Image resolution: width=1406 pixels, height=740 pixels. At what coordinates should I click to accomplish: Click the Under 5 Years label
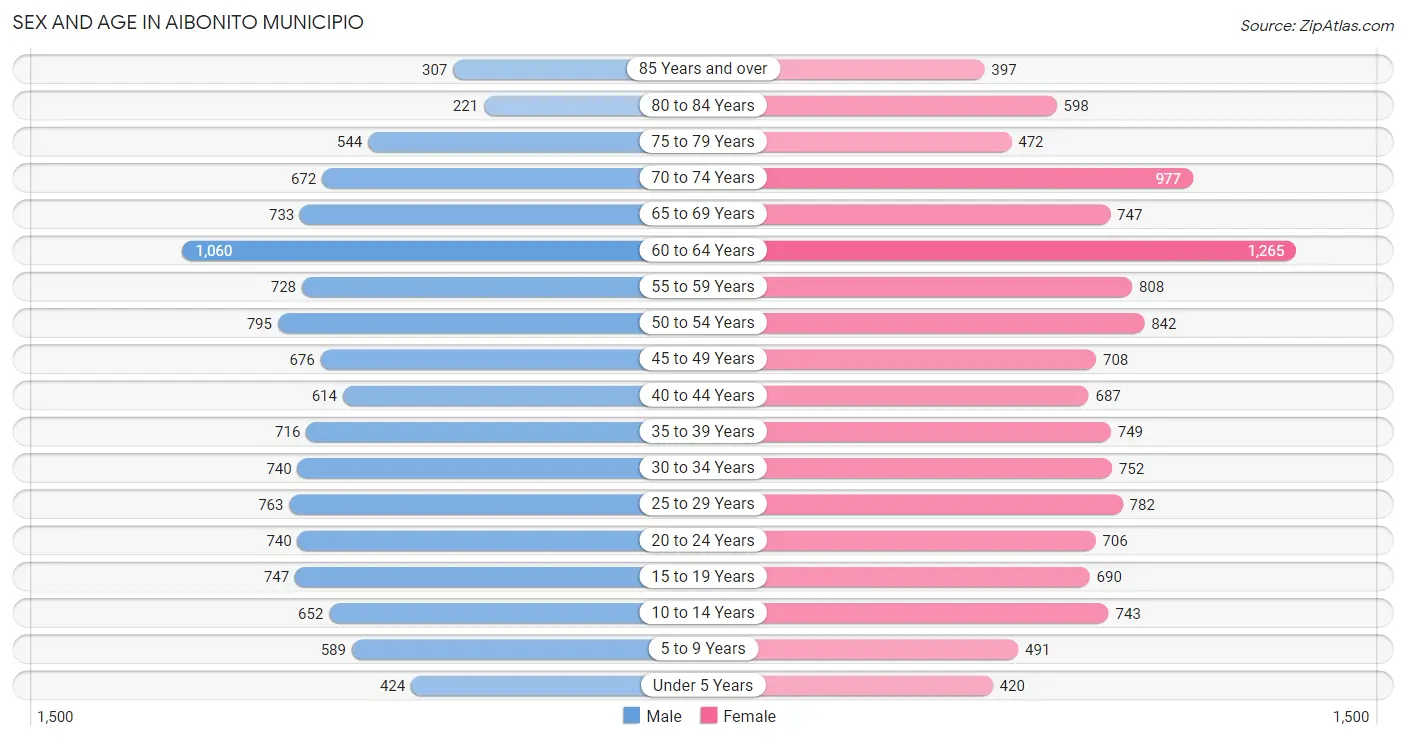(703, 685)
